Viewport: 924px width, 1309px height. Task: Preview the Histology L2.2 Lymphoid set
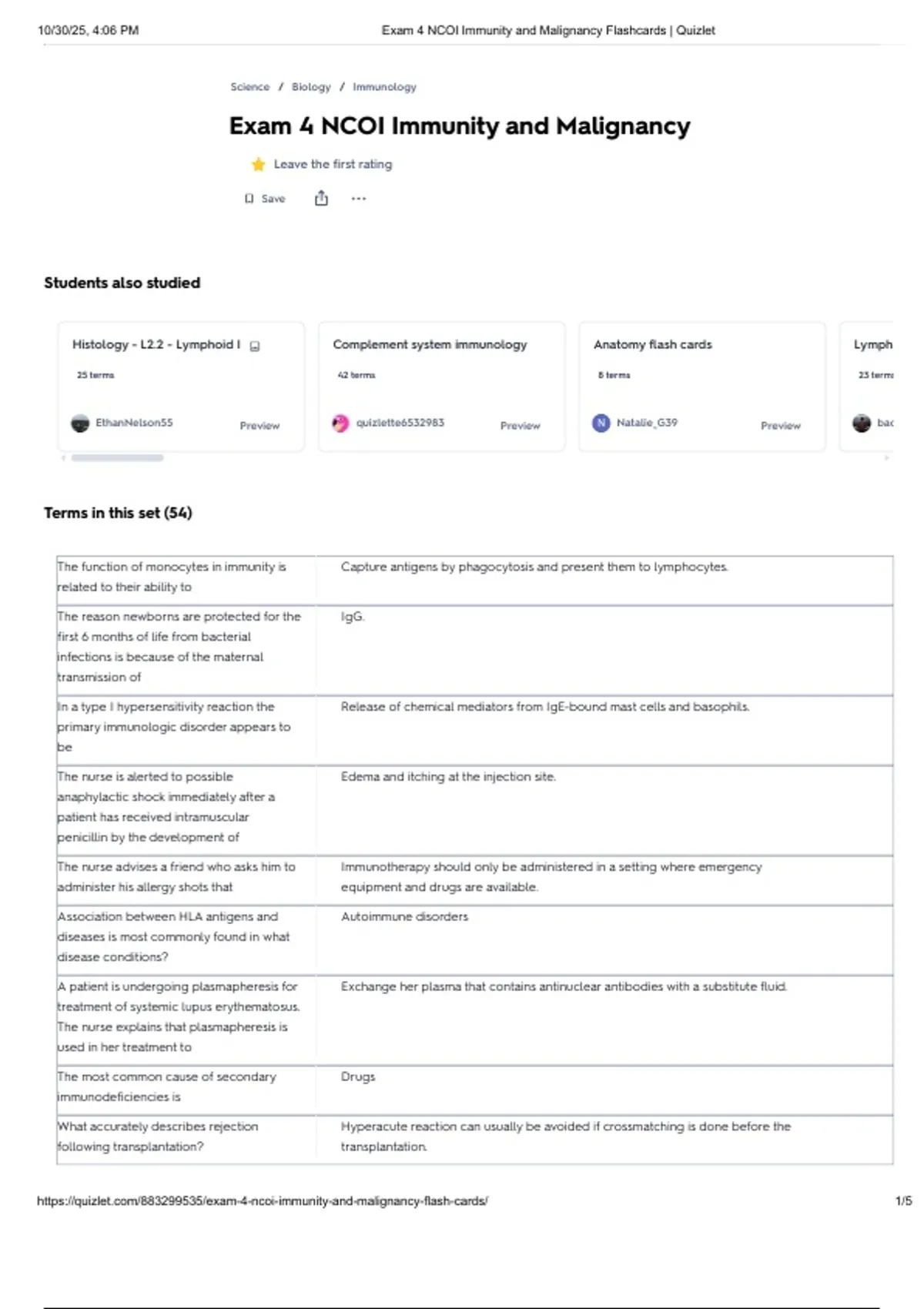(x=259, y=425)
